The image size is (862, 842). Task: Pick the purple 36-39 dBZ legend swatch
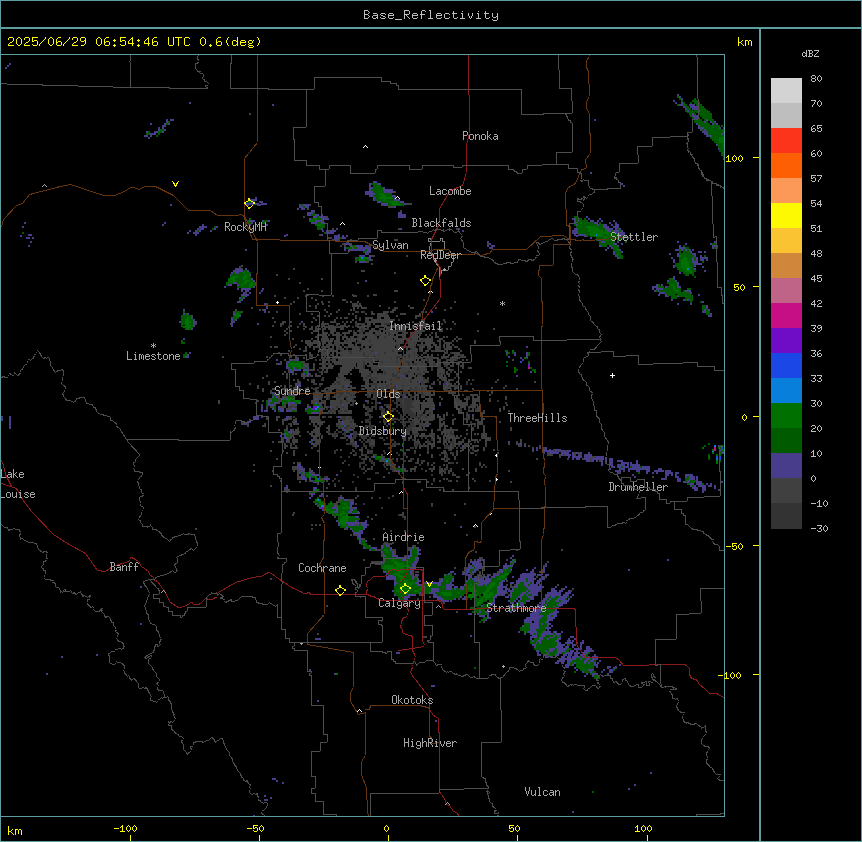(786, 341)
